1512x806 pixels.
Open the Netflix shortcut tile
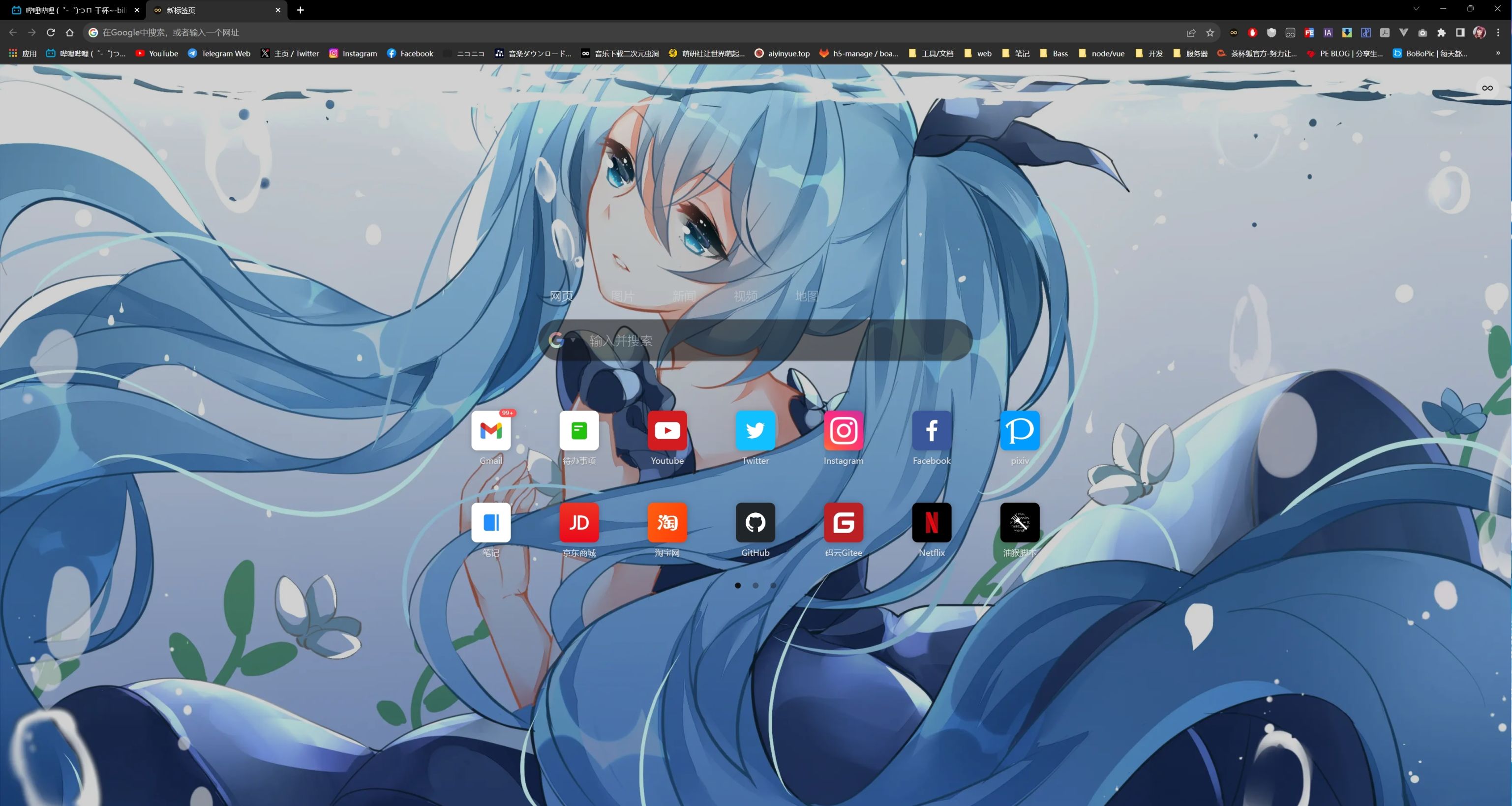click(932, 522)
